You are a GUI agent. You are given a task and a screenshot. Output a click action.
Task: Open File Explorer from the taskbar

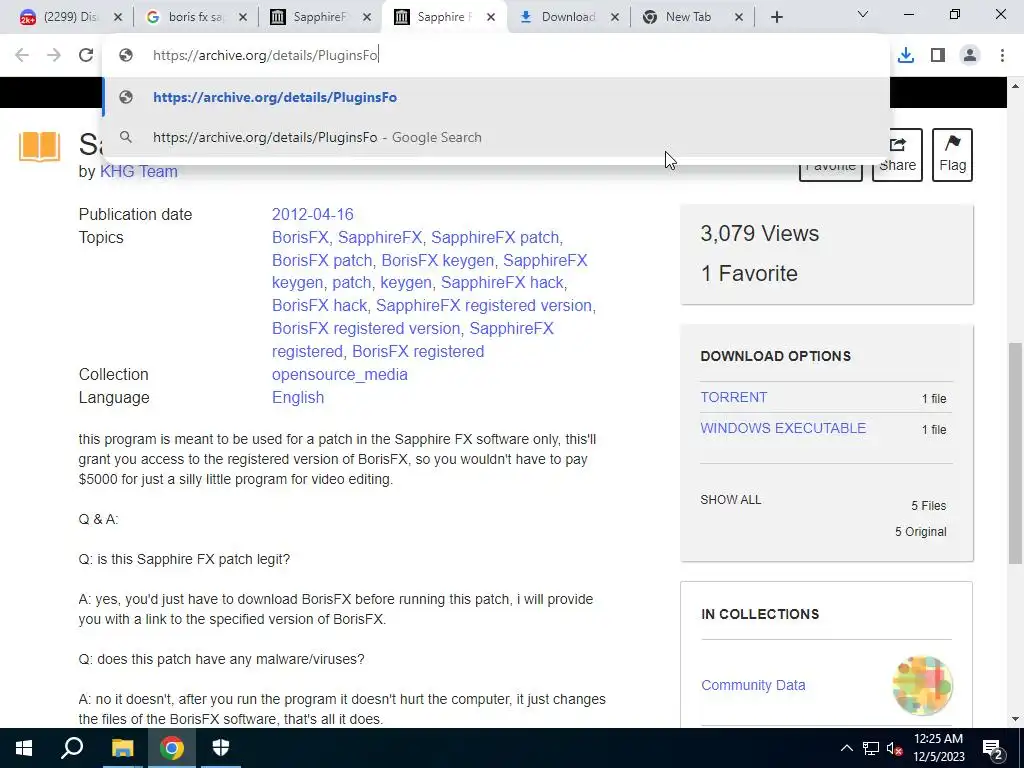point(122,748)
